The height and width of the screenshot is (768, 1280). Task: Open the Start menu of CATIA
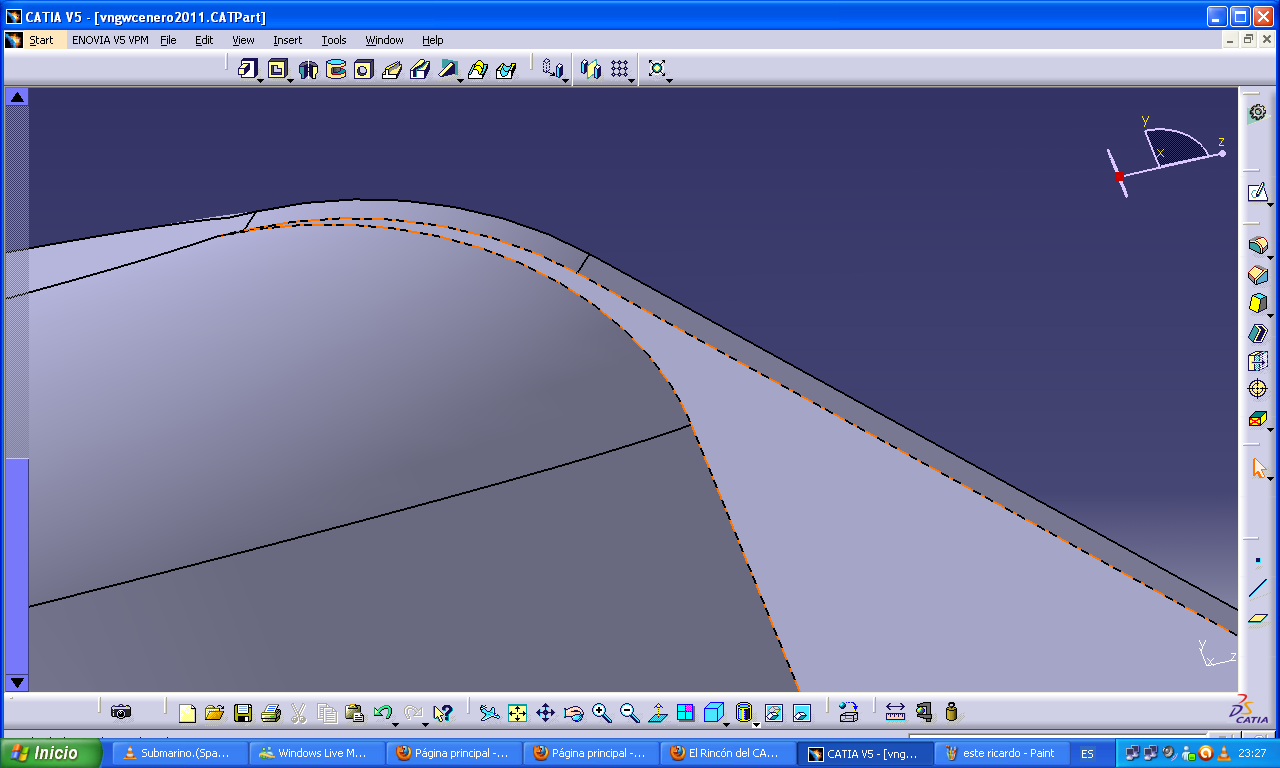tap(41, 40)
